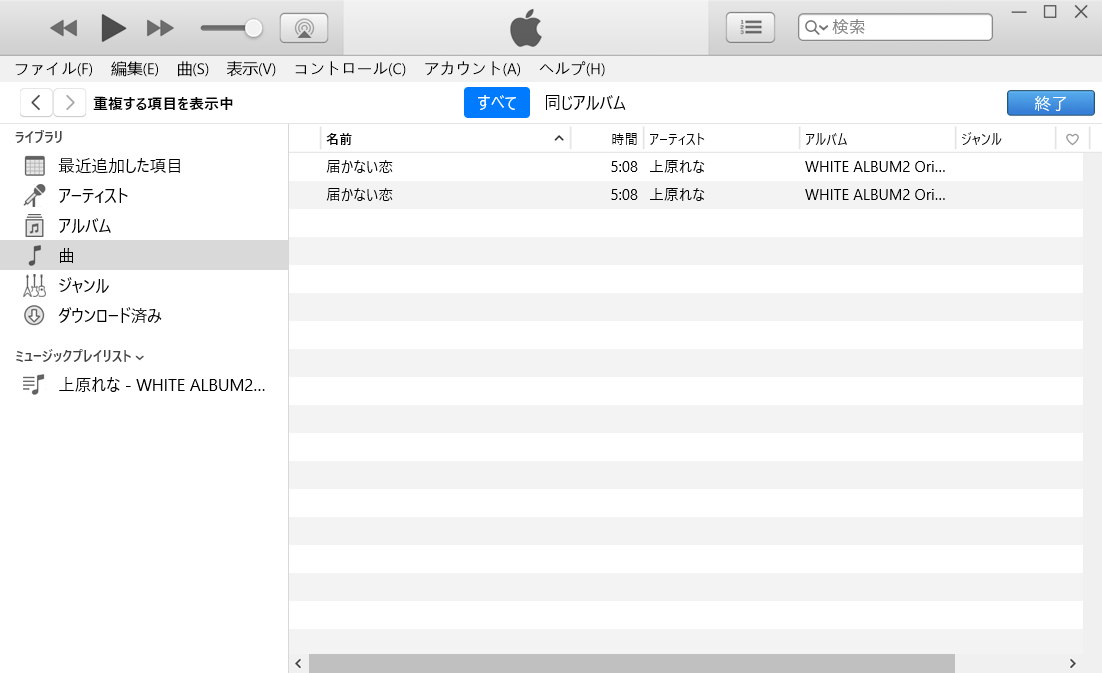
Task: Click the horizontal scrollbar left arrow
Action: (299, 663)
